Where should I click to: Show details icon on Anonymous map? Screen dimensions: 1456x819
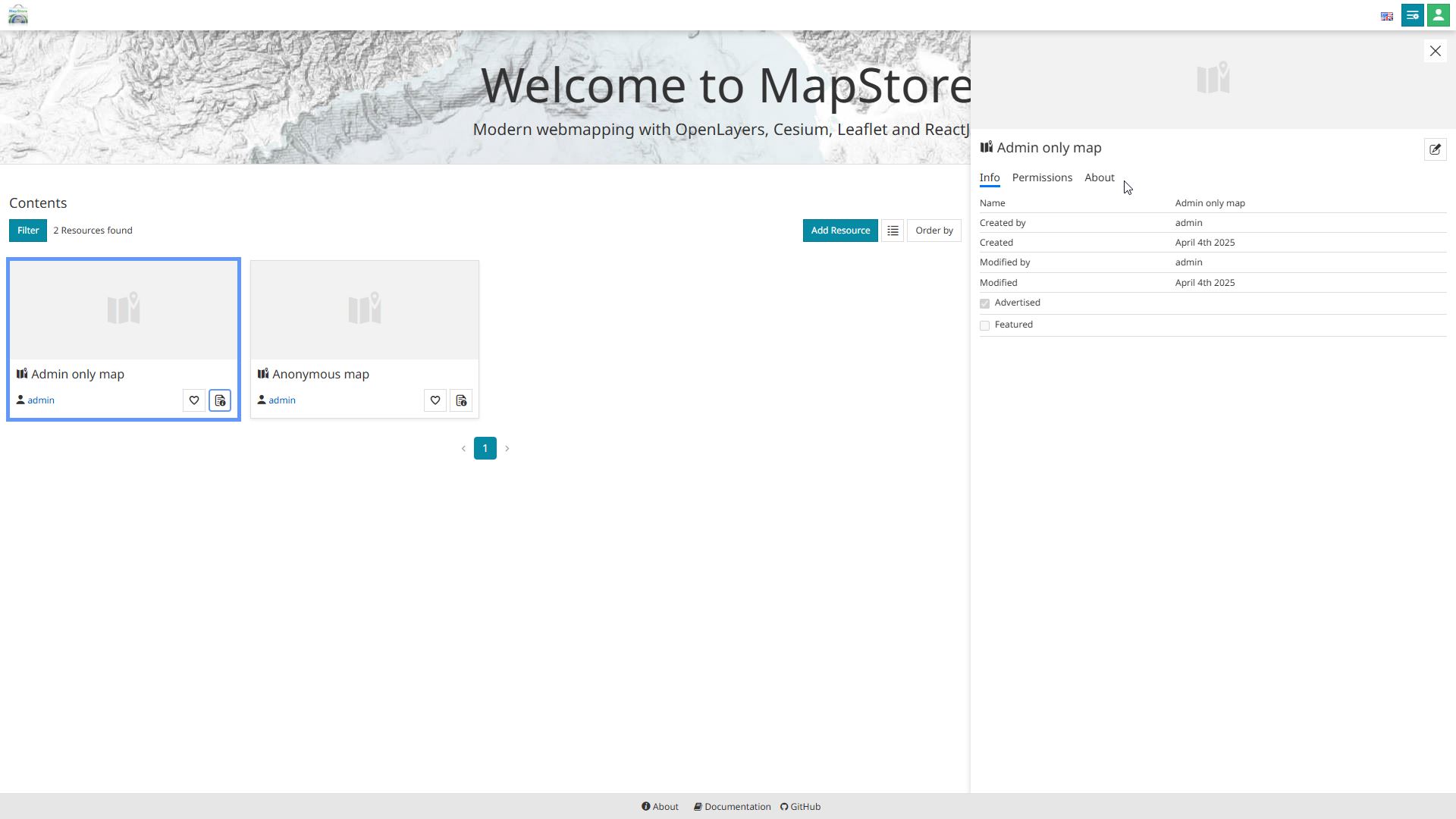(x=461, y=400)
